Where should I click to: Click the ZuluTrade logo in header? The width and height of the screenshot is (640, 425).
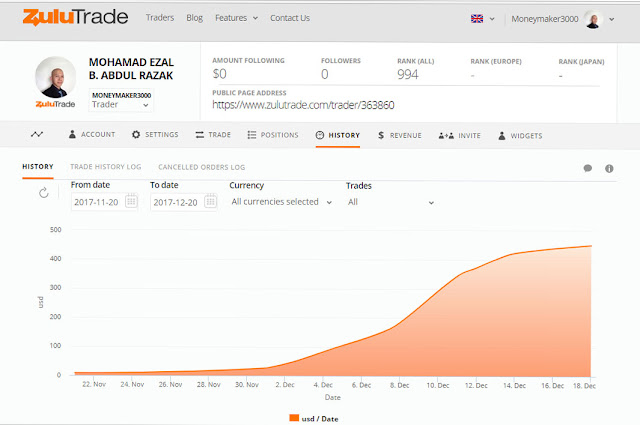(75, 17)
